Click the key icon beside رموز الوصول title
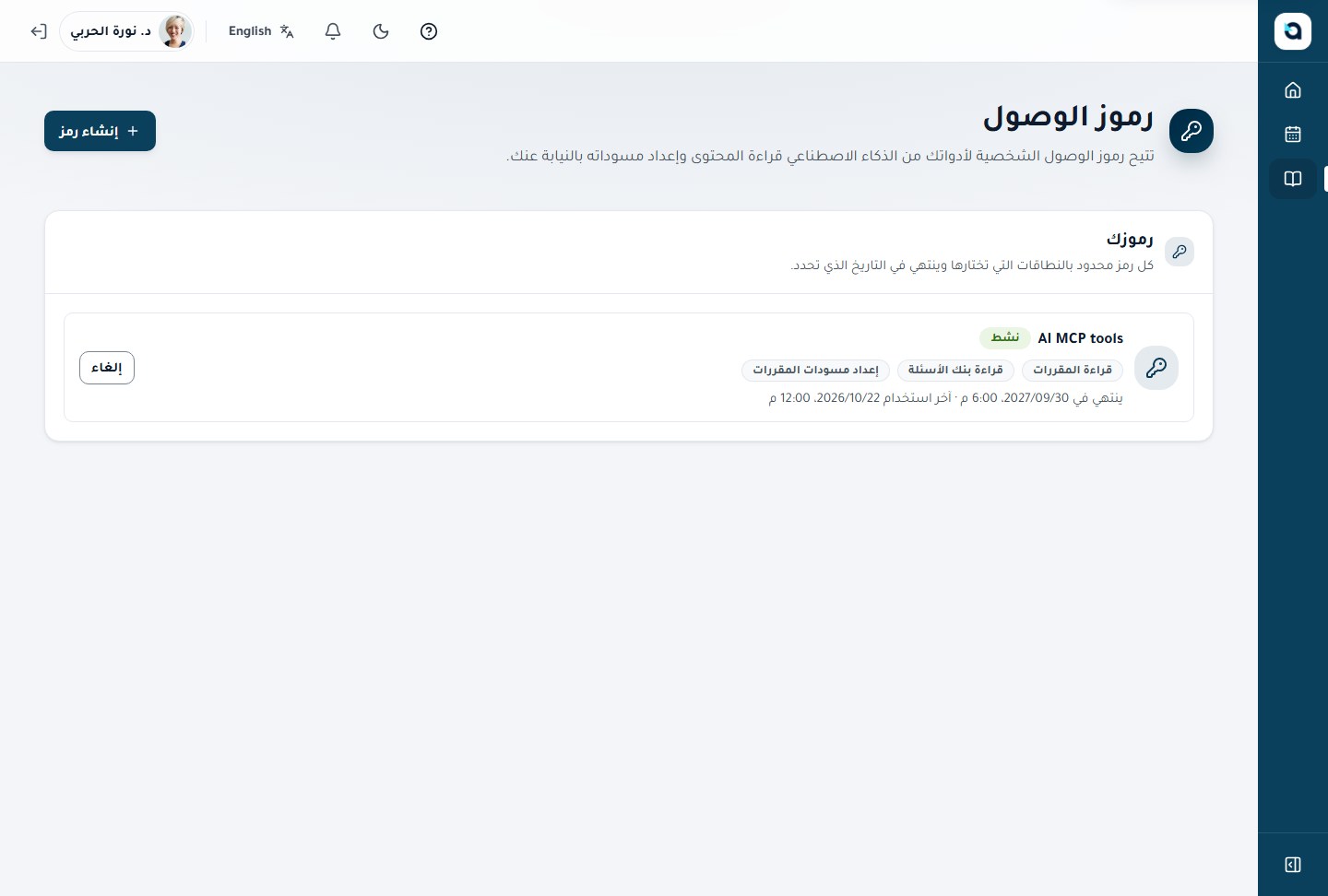The height and width of the screenshot is (896, 1328). click(1192, 131)
